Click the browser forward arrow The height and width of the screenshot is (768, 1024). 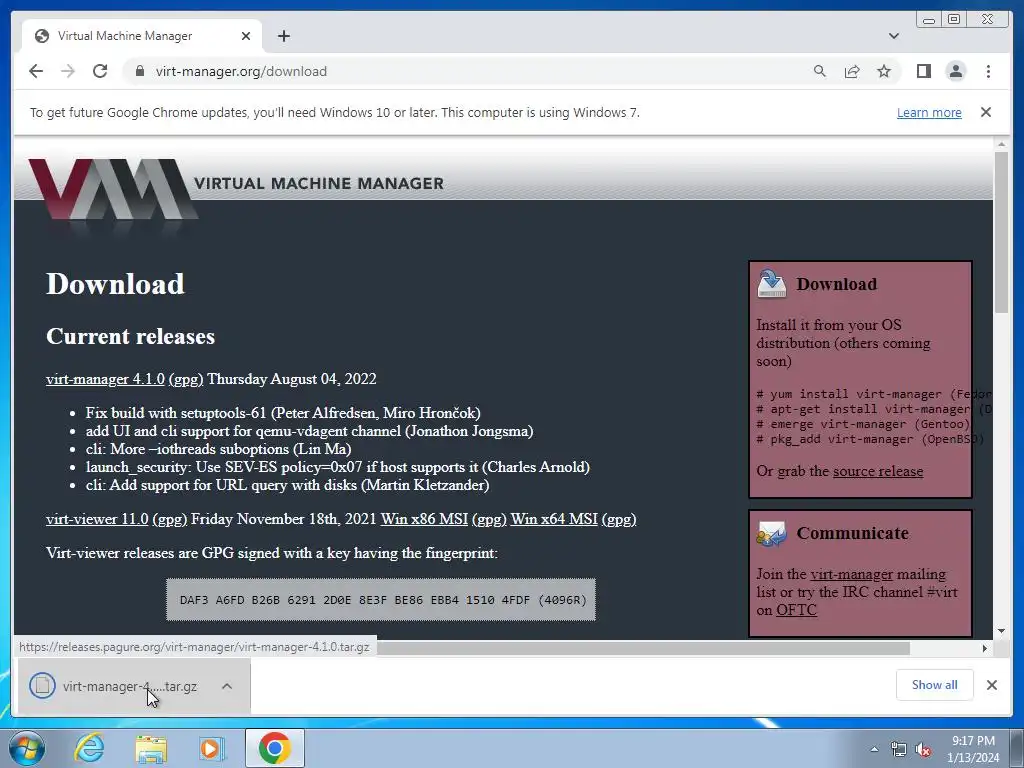(68, 71)
